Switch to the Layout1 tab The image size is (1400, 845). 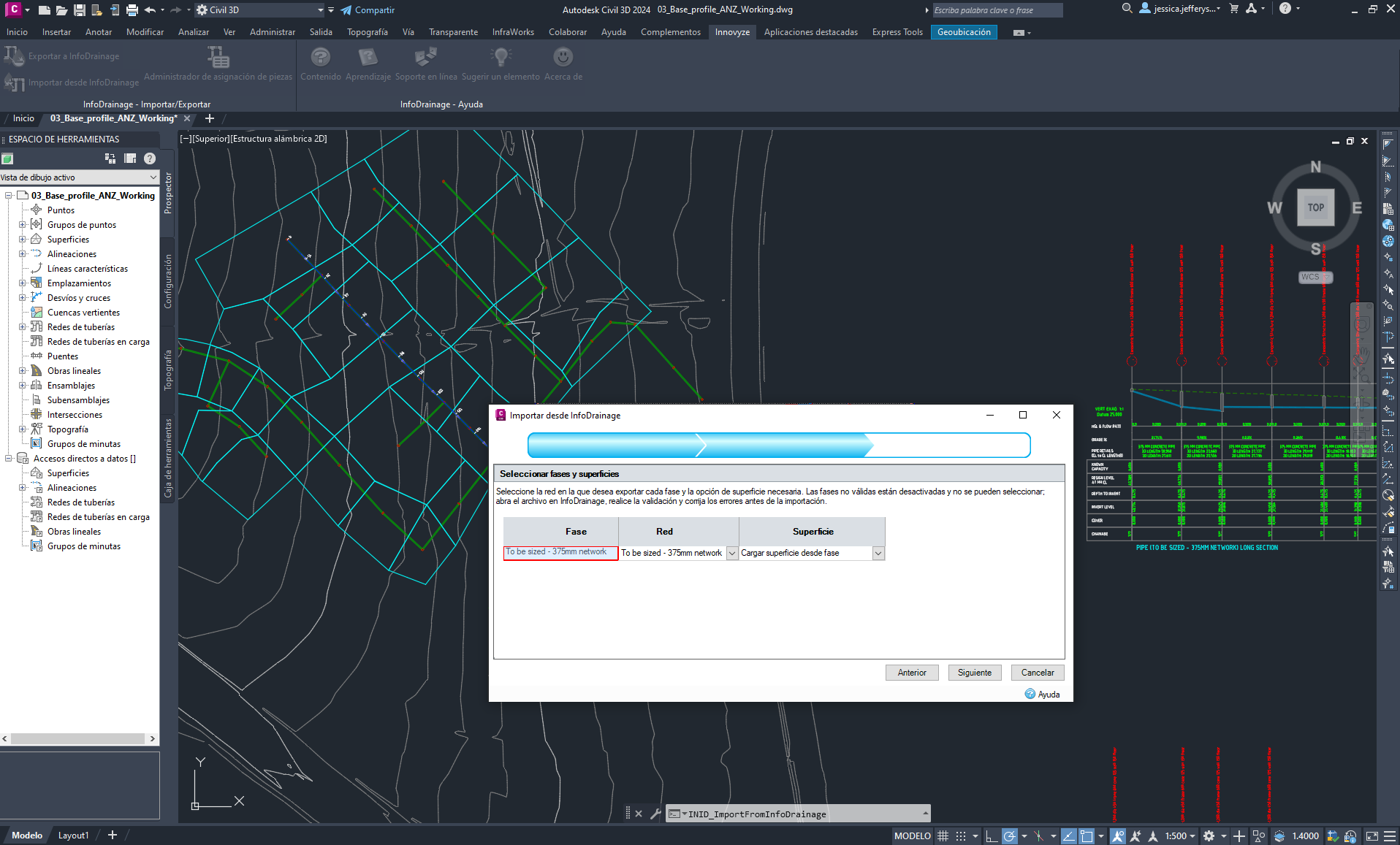73,836
